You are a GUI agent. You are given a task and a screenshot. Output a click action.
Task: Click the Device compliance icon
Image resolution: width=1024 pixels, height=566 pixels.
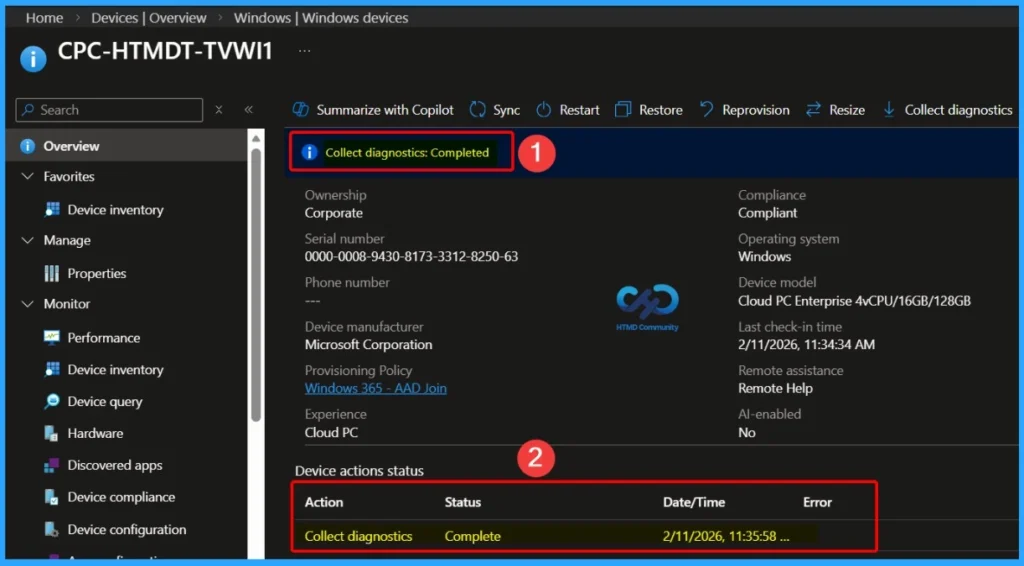52,497
